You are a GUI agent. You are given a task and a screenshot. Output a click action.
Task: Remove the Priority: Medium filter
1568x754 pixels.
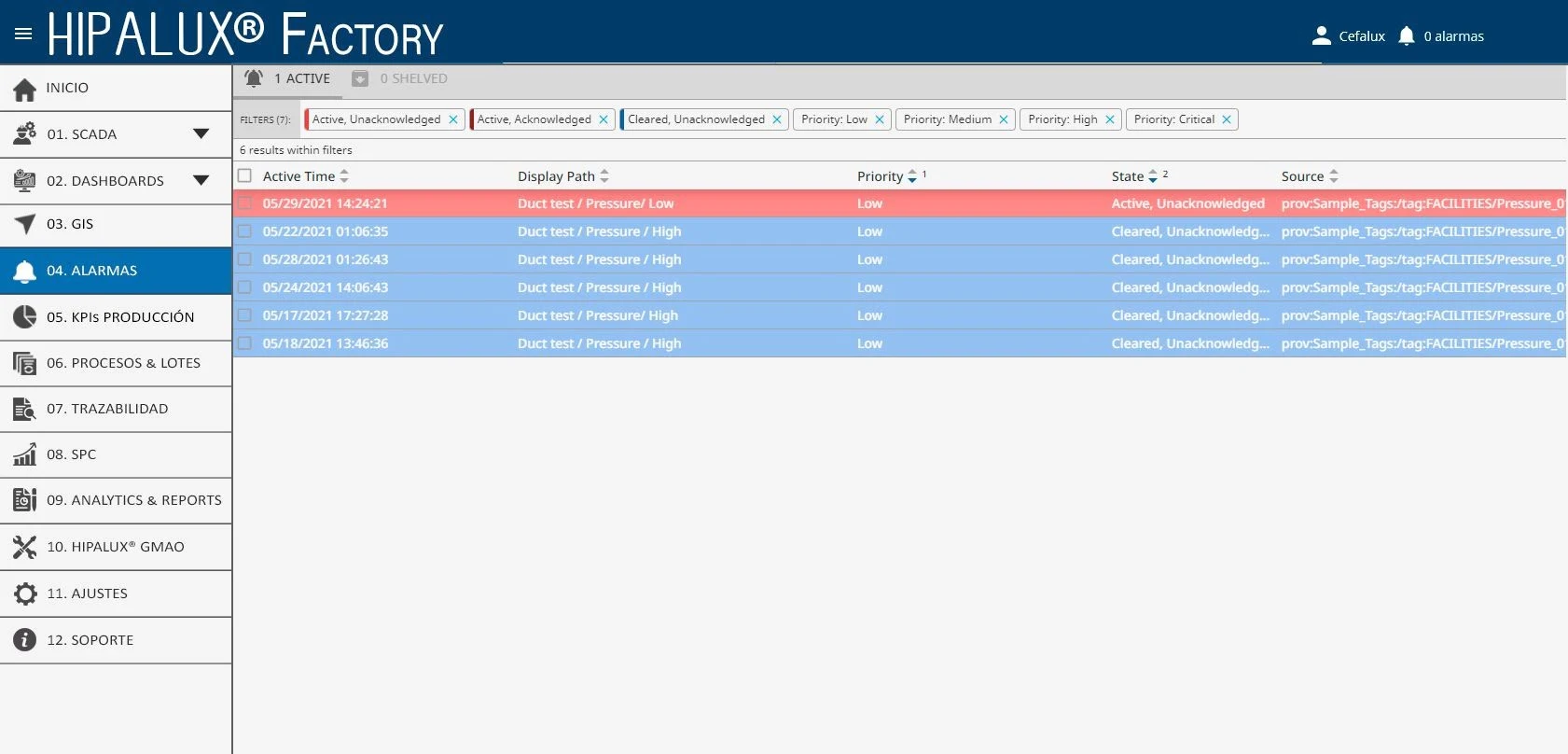(x=1004, y=119)
